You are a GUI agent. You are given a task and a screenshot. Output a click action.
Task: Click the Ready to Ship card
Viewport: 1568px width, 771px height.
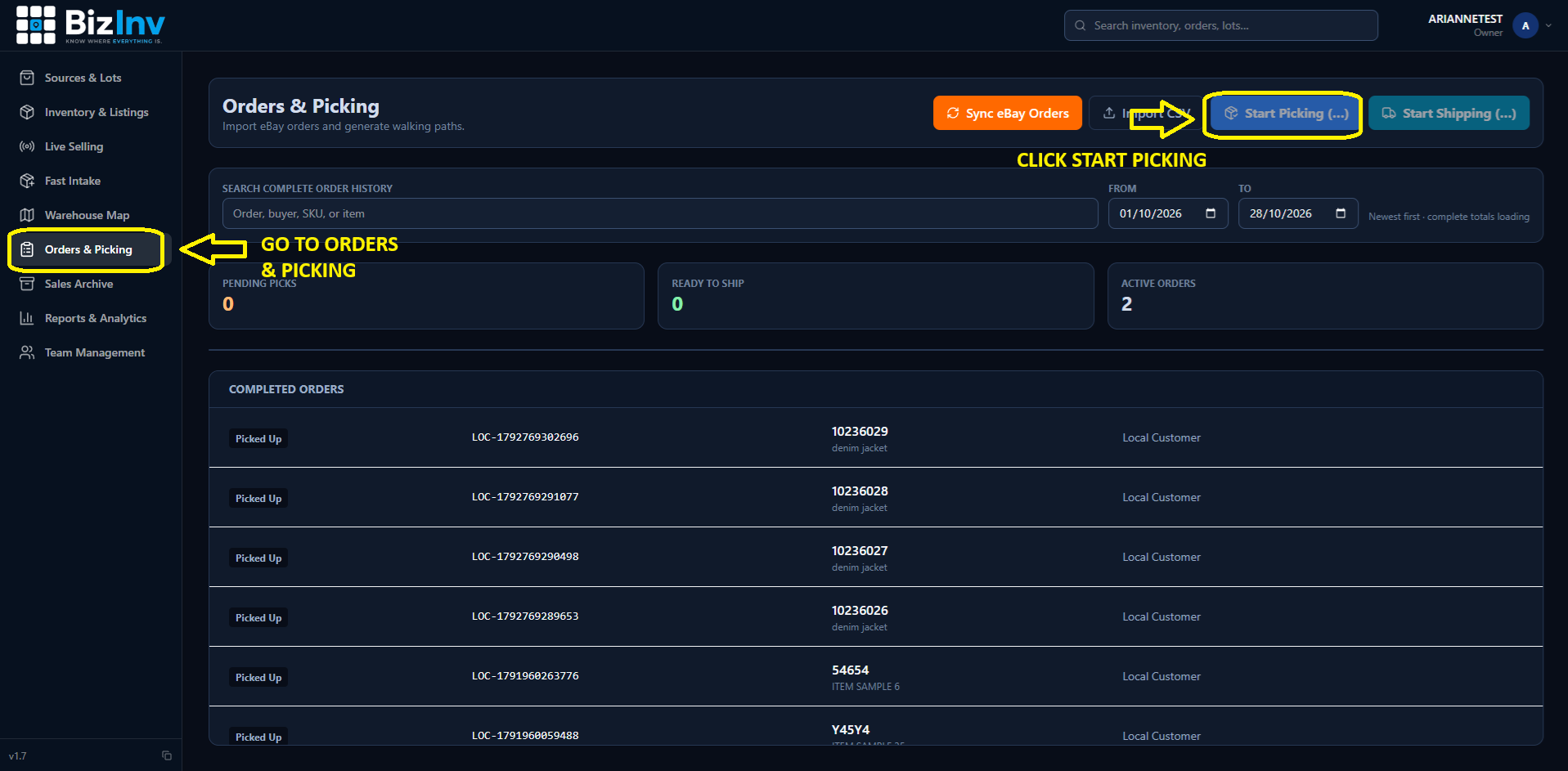point(875,296)
